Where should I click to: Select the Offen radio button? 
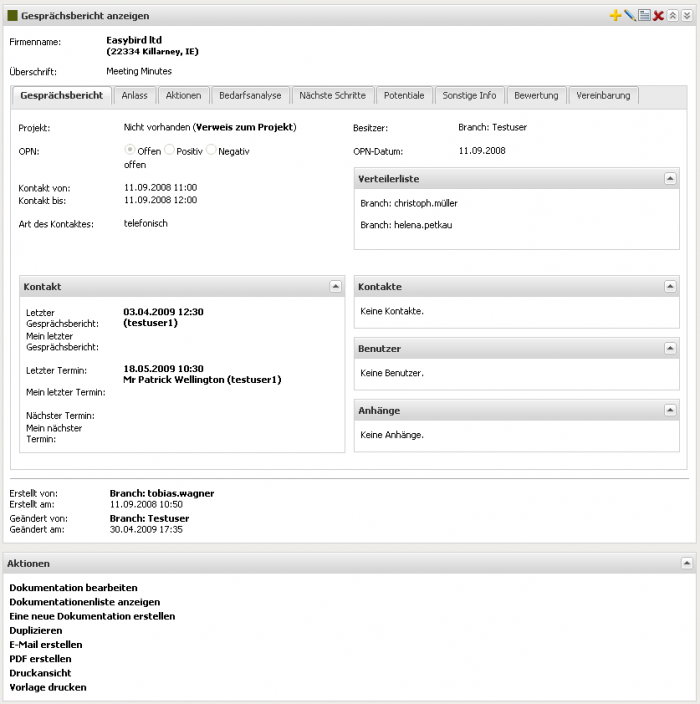pos(130,151)
